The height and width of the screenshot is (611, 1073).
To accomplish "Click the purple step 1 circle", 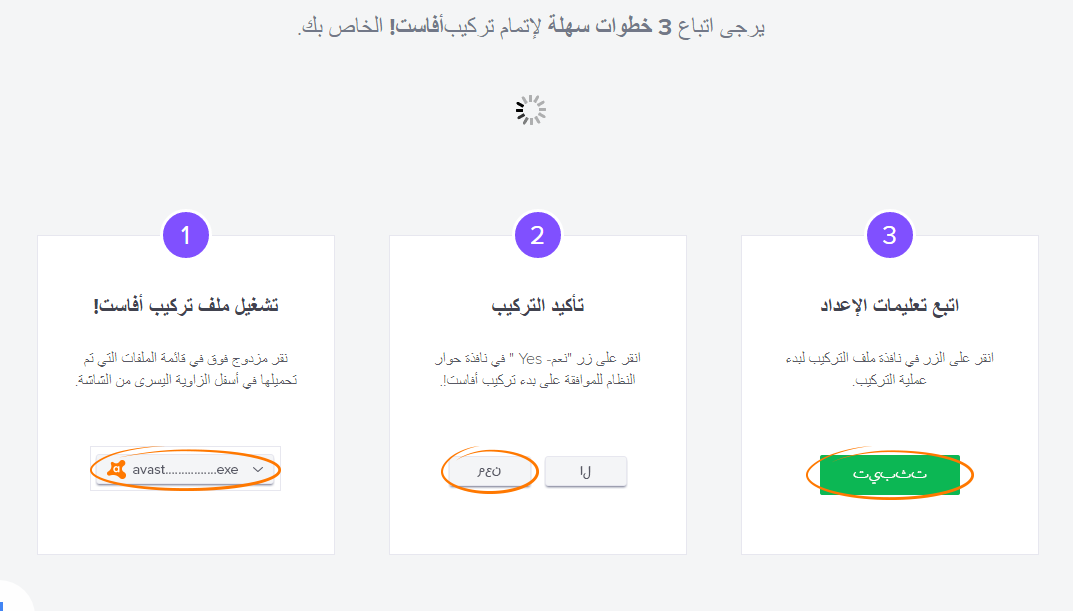I will [x=185, y=235].
